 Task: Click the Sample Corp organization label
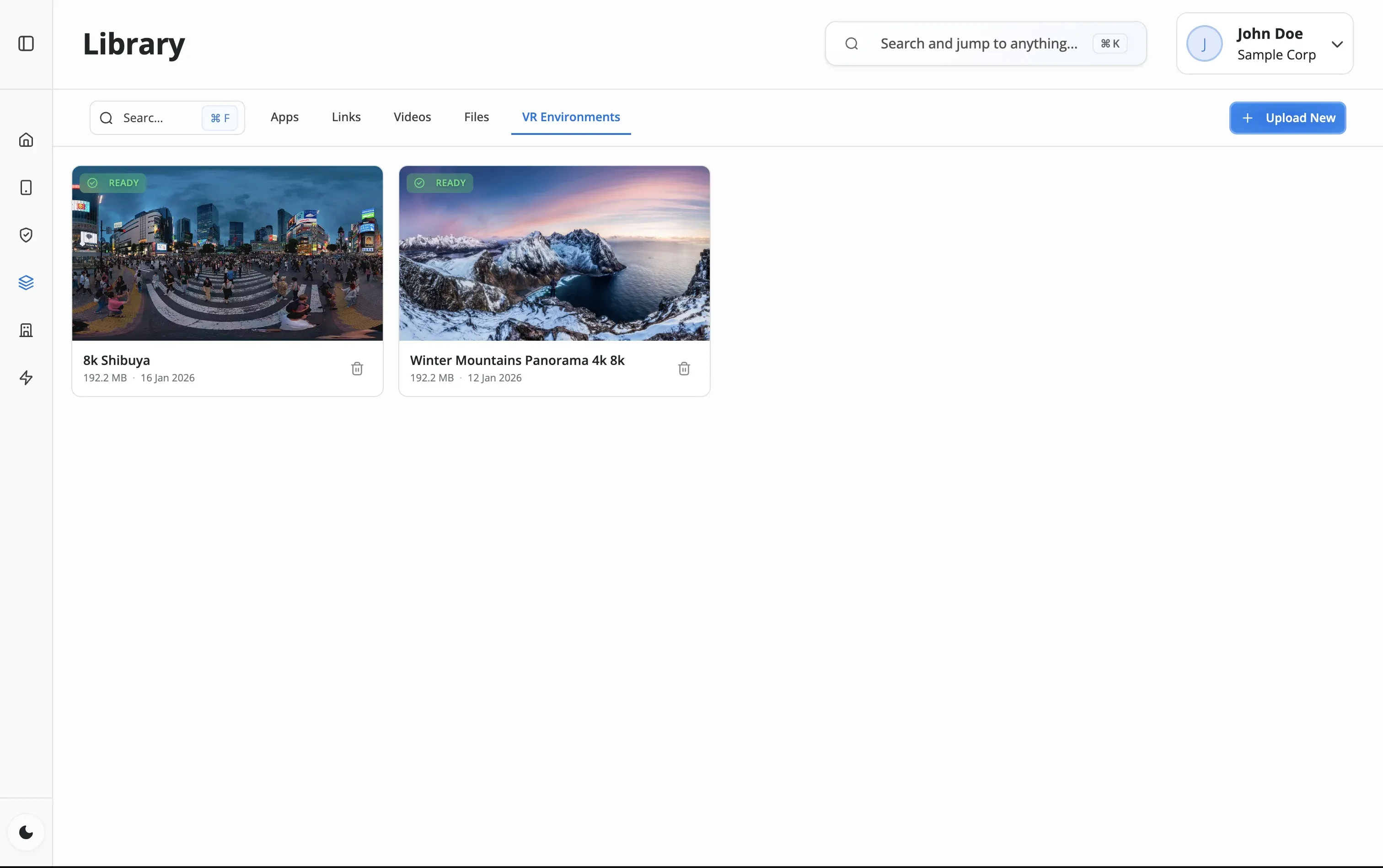[x=1276, y=55]
